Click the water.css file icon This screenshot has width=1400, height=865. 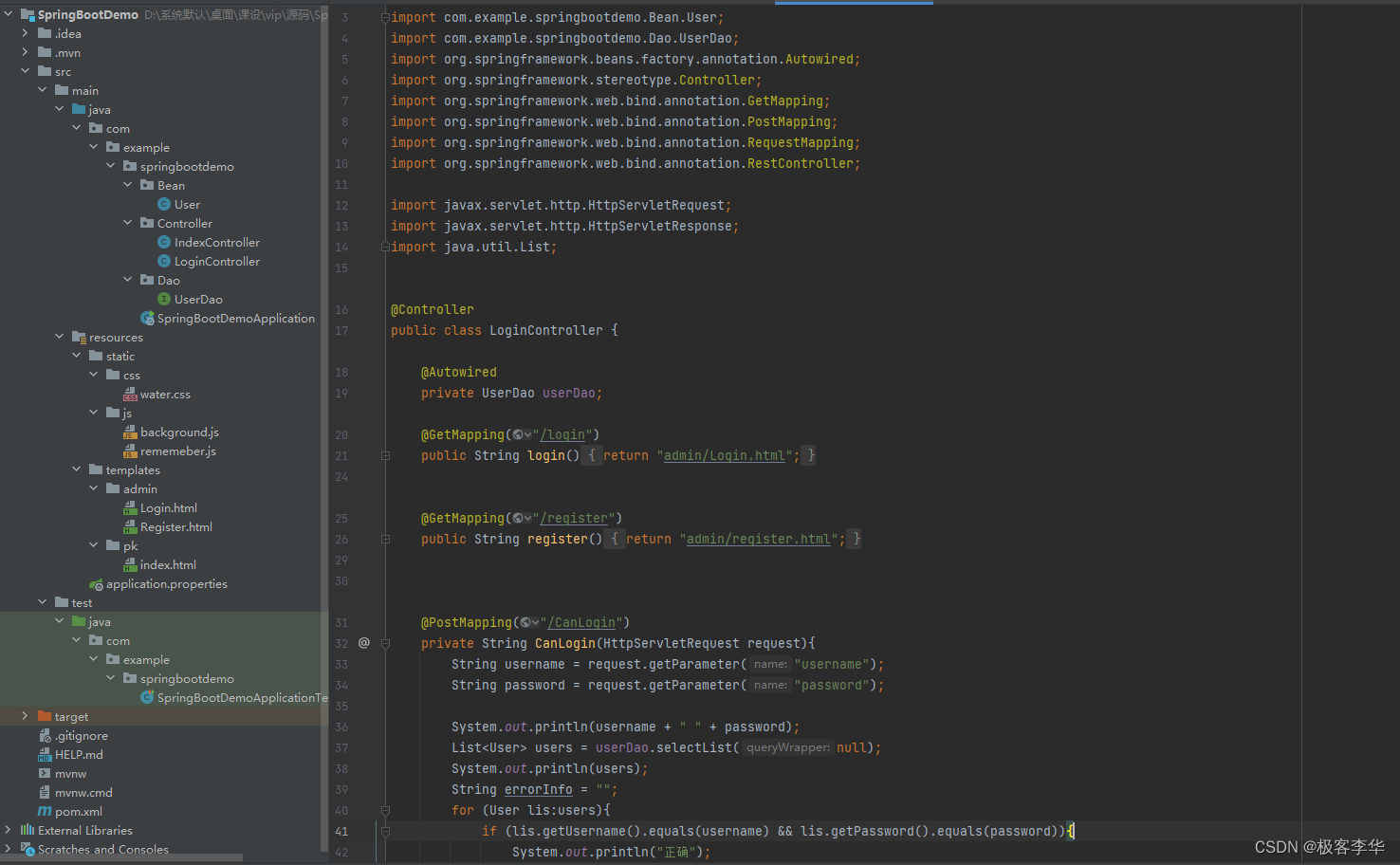tap(130, 394)
